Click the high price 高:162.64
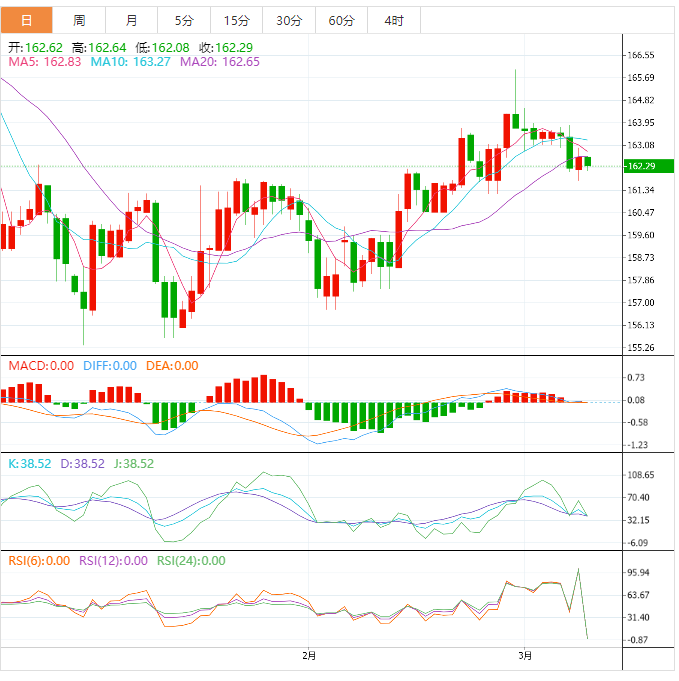The image size is (679, 681). pos(99,47)
